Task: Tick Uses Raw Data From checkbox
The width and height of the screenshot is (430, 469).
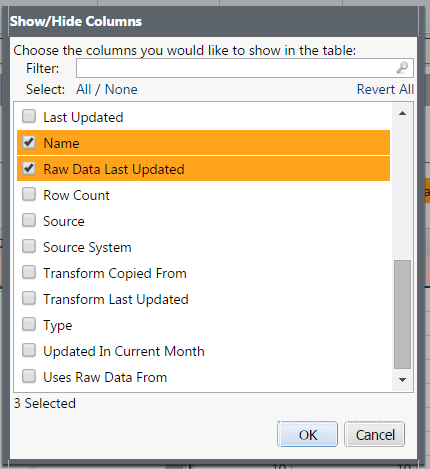Action: pos(29,377)
